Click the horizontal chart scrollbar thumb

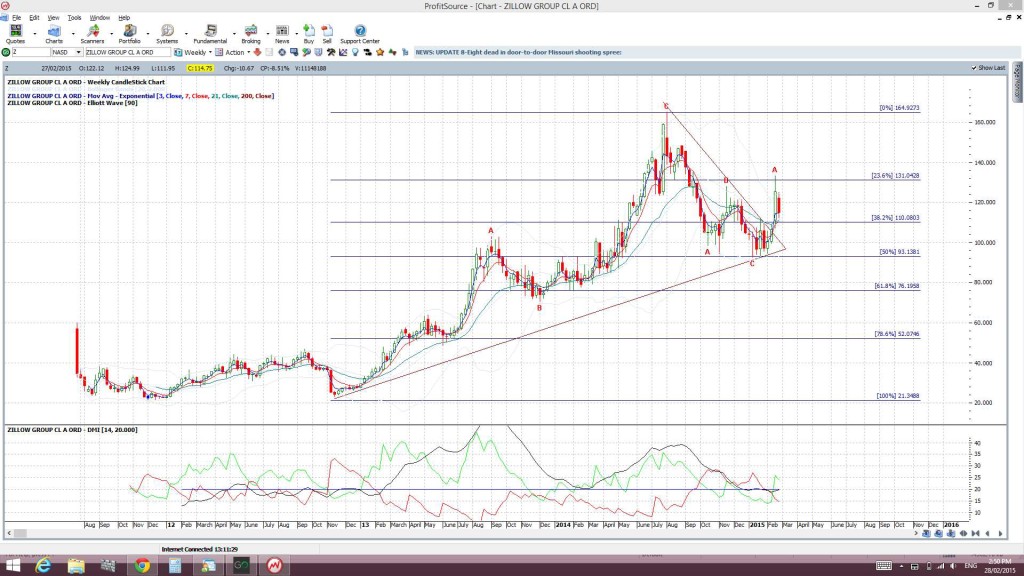click(21, 534)
